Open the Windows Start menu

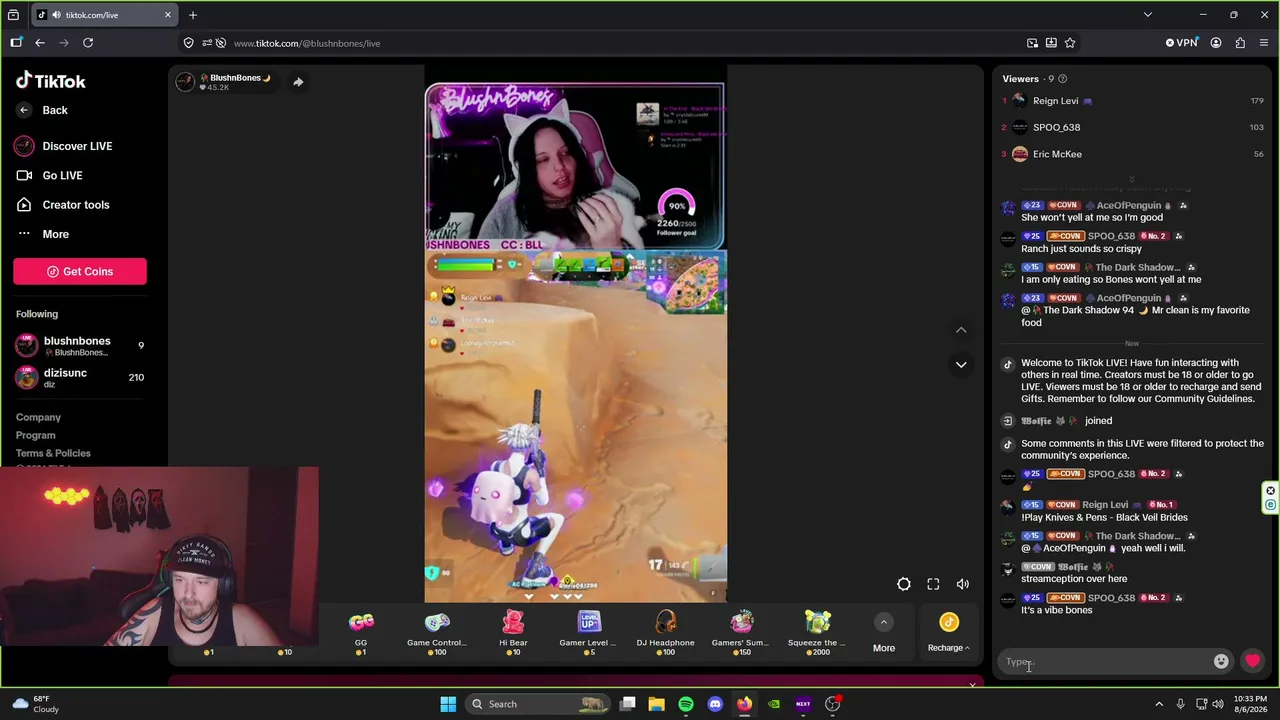tap(448, 704)
